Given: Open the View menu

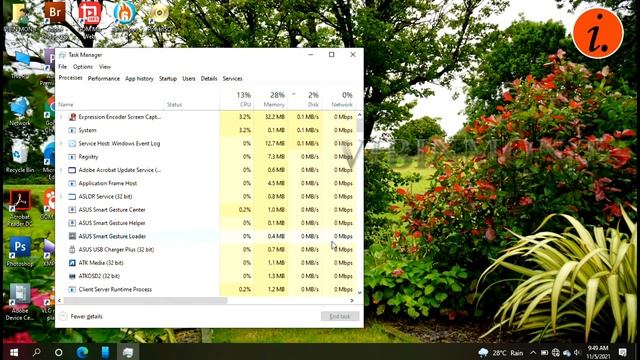Looking at the screenshot, I should (105, 67).
